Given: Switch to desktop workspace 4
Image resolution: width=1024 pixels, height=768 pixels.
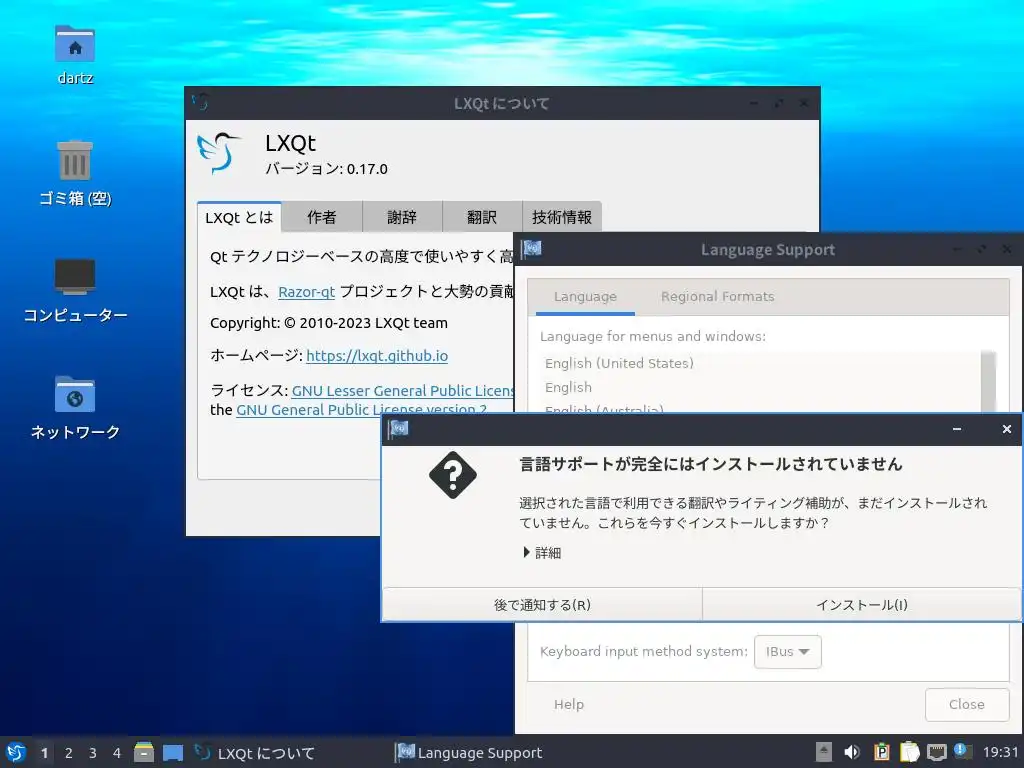Looking at the screenshot, I should (x=117, y=753).
